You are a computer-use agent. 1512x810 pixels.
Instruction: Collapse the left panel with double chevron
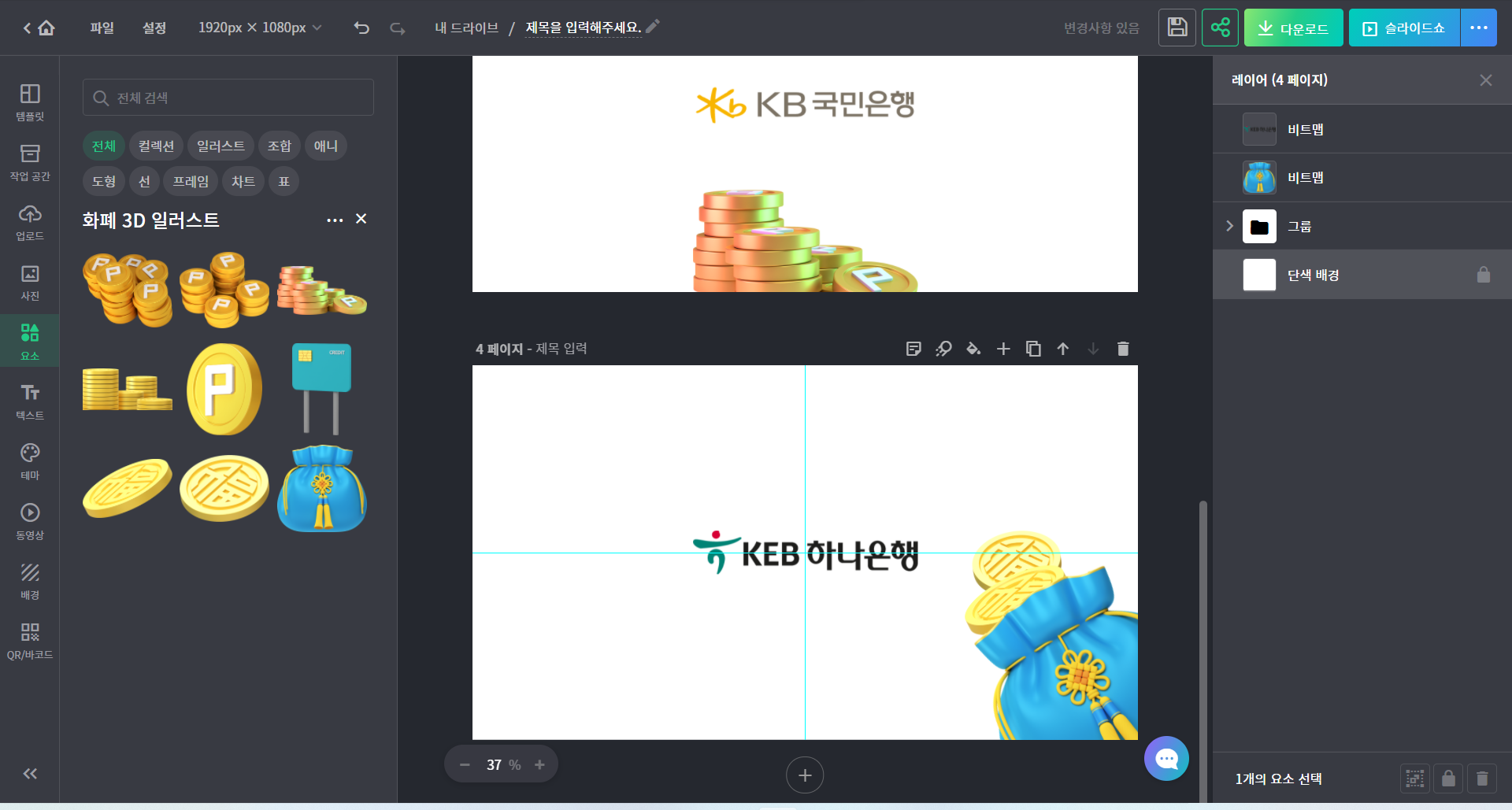point(30,774)
